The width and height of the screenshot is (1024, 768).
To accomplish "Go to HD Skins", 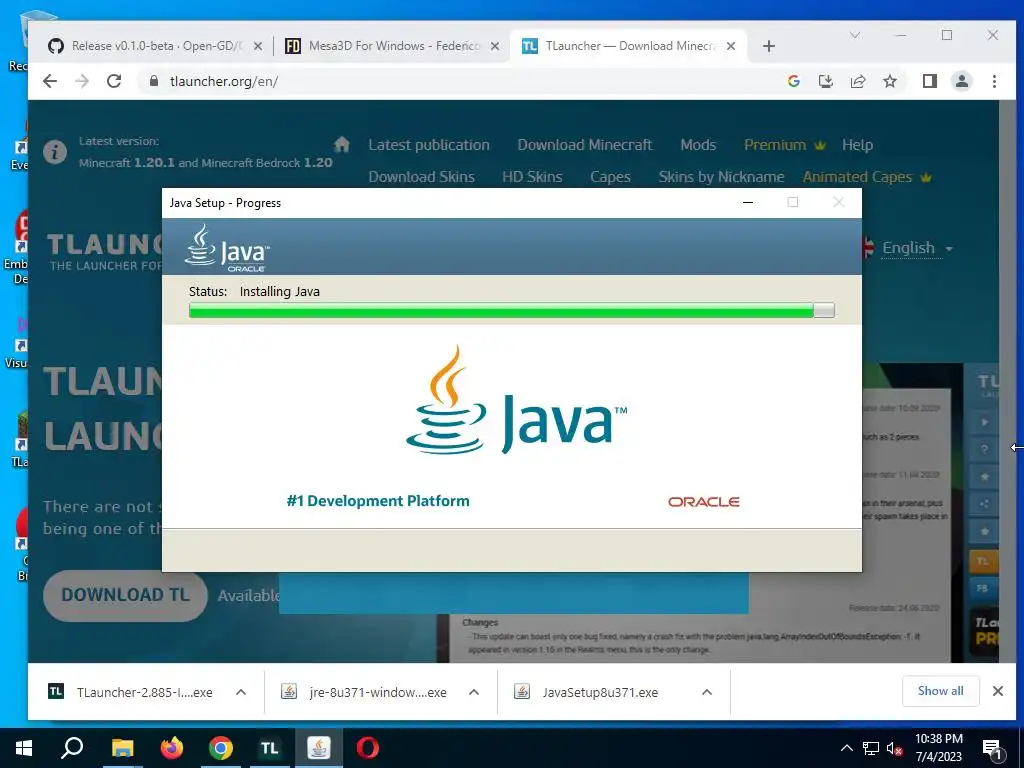I will [x=532, y=177].
